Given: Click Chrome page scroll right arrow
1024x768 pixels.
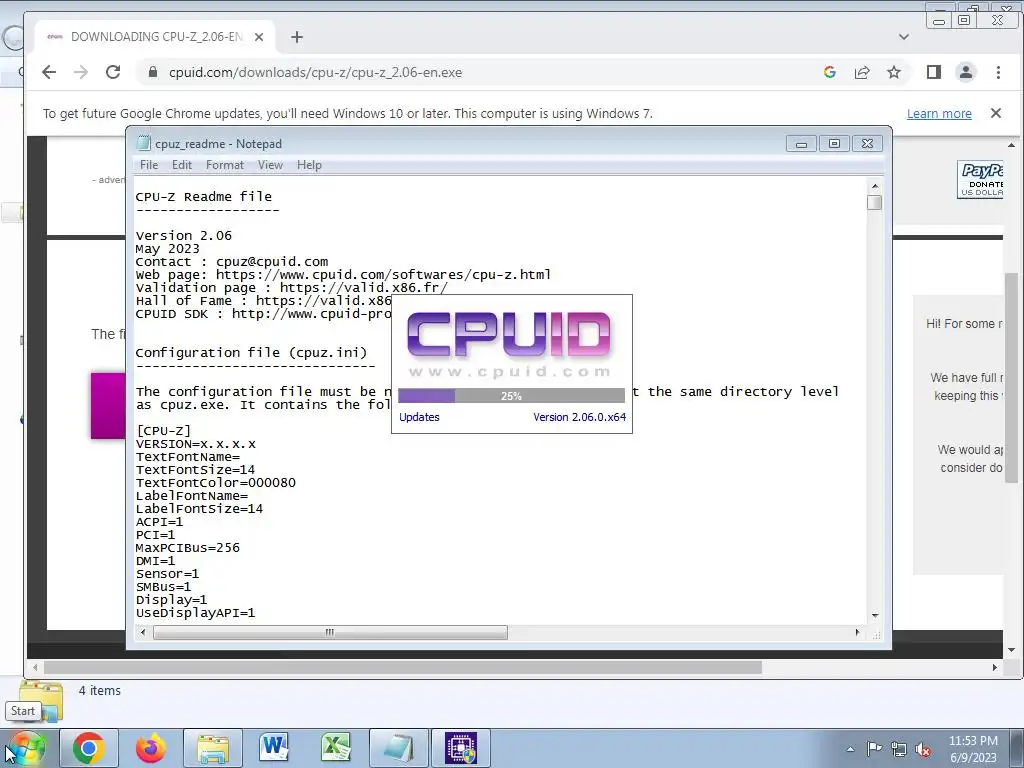Looking at the screenshot, I should (995, 667).
